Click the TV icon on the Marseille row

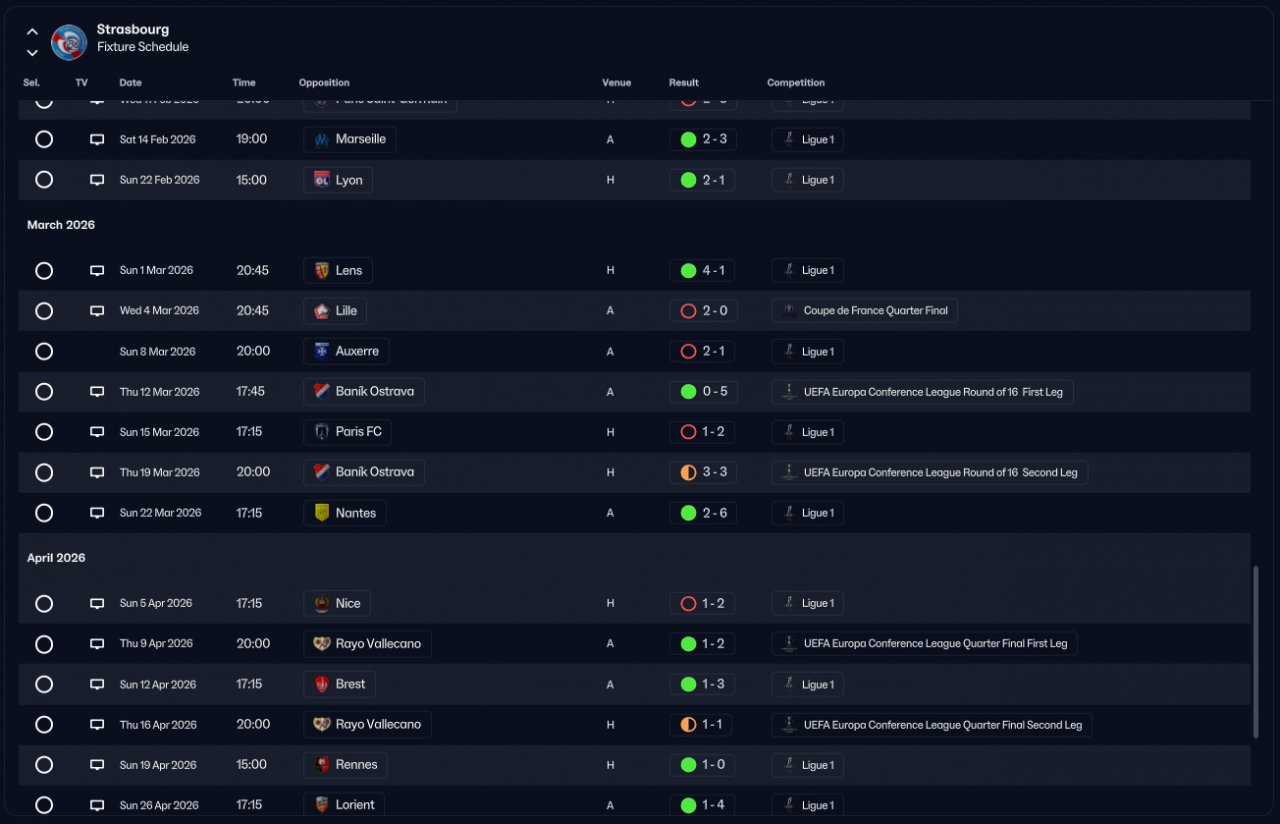click(x=97, y=140)
